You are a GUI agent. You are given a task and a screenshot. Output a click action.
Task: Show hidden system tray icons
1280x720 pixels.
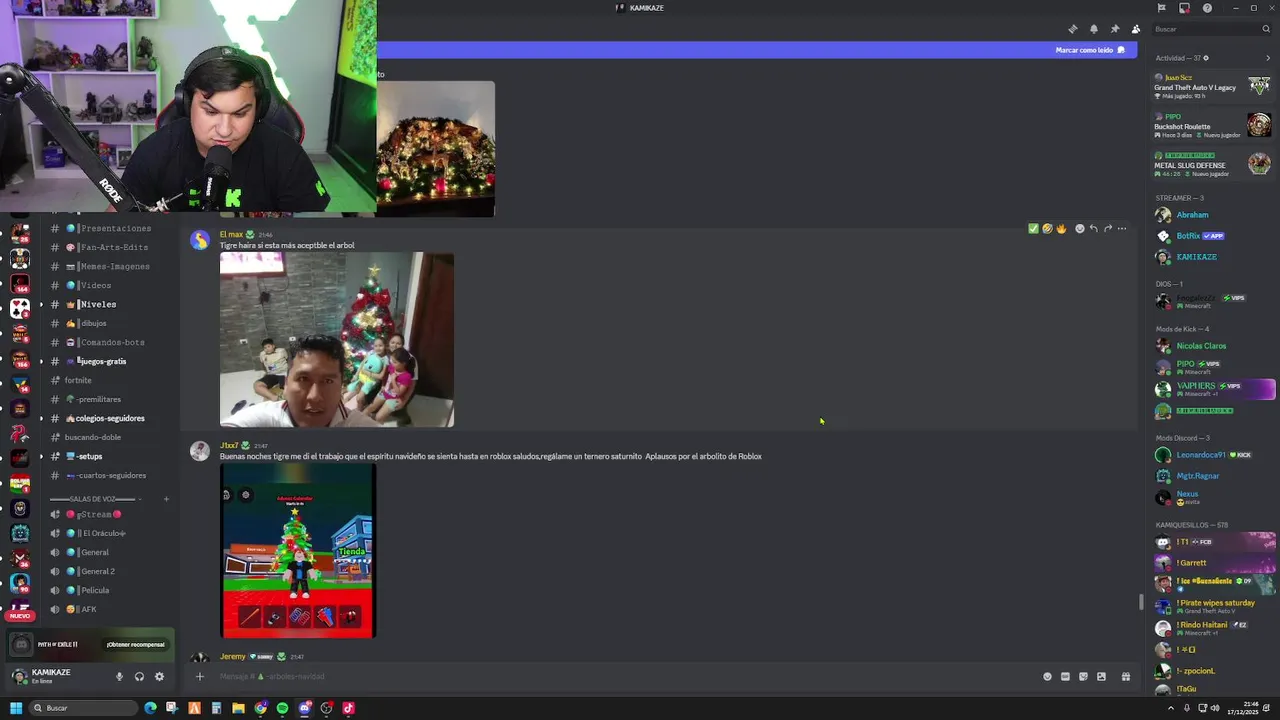coord(1171,708)
